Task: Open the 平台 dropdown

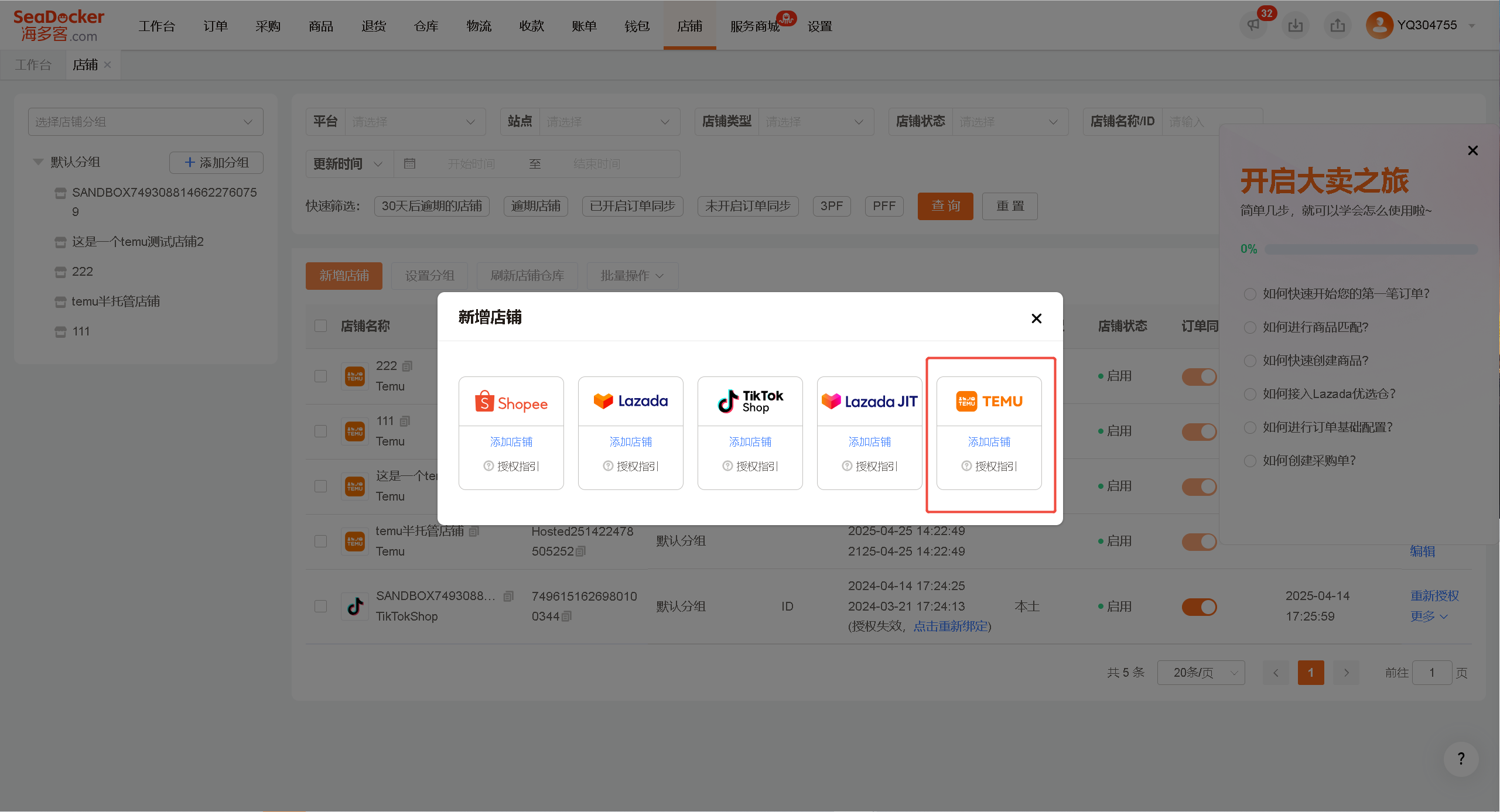Action: tap(415, 122)
